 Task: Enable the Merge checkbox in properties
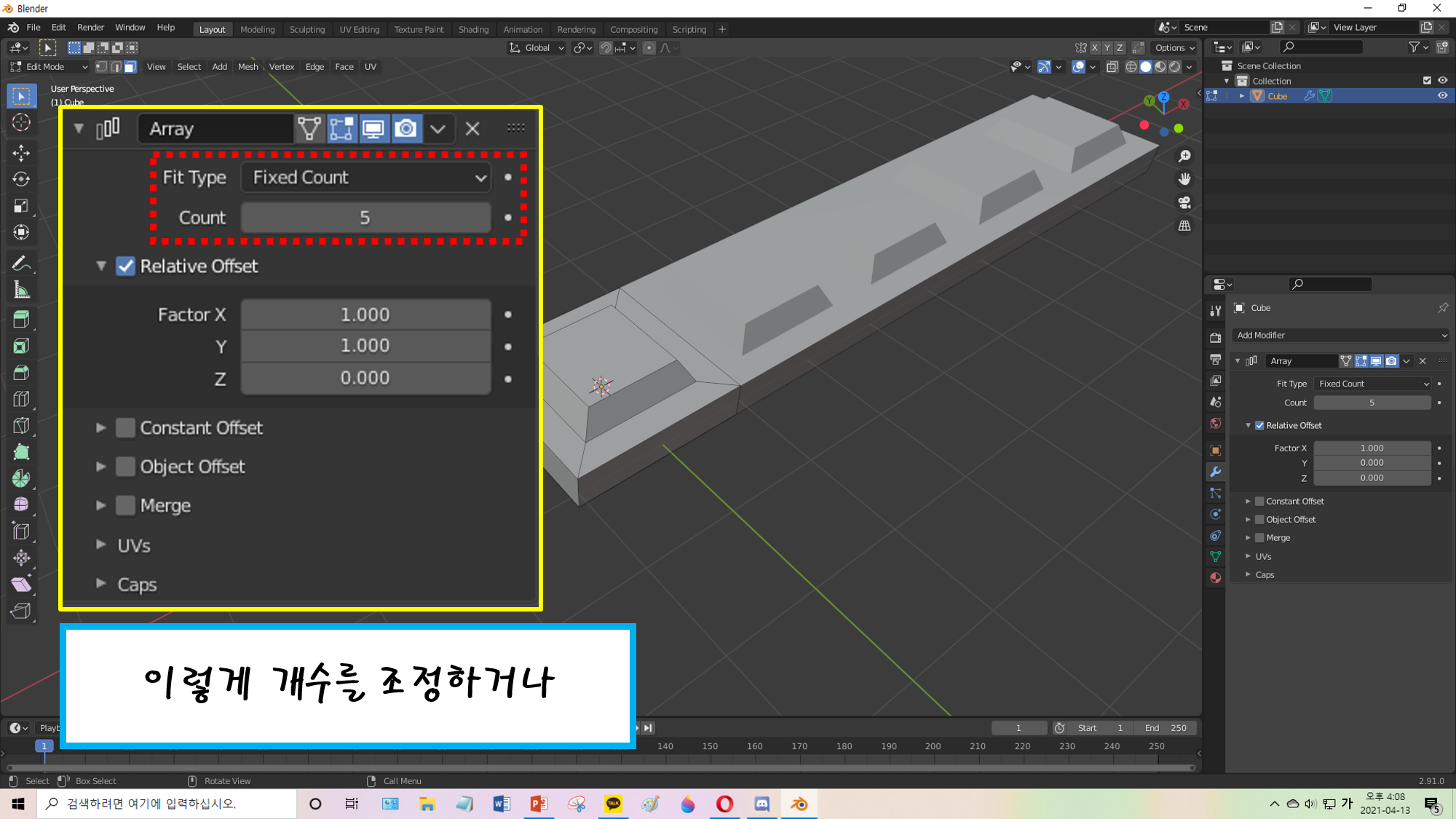(1259, 537)
